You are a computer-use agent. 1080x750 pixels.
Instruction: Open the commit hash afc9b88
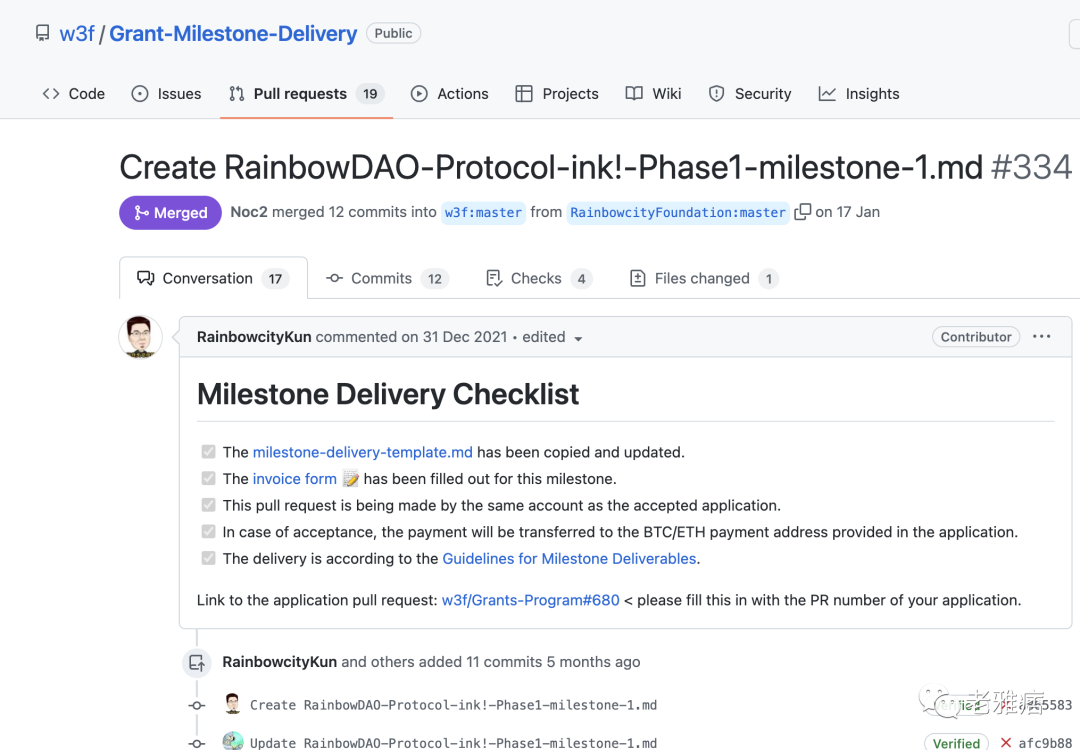tap(1045, 743)
